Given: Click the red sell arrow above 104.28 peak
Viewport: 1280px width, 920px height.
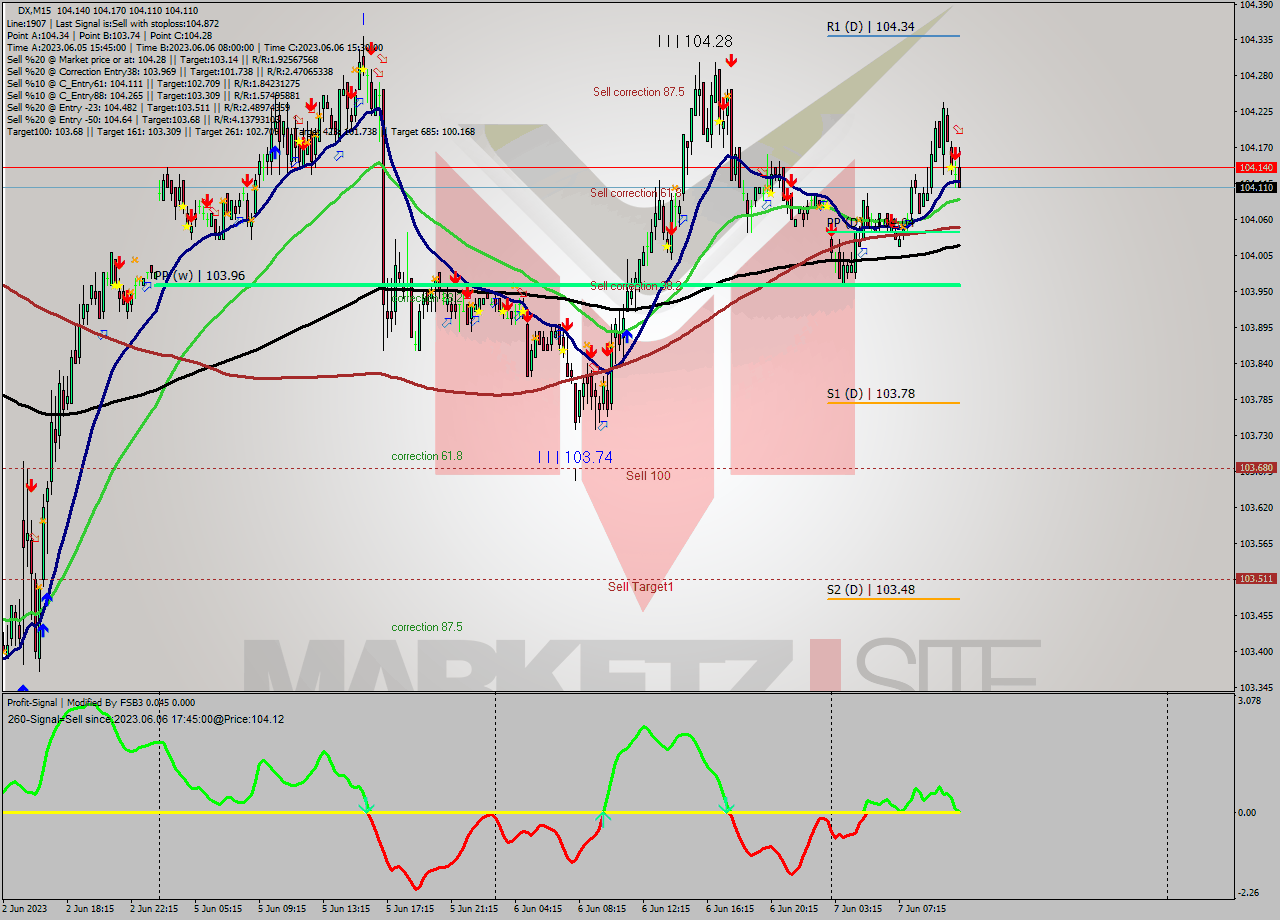Looking at the screenshot, I should 731,61.
